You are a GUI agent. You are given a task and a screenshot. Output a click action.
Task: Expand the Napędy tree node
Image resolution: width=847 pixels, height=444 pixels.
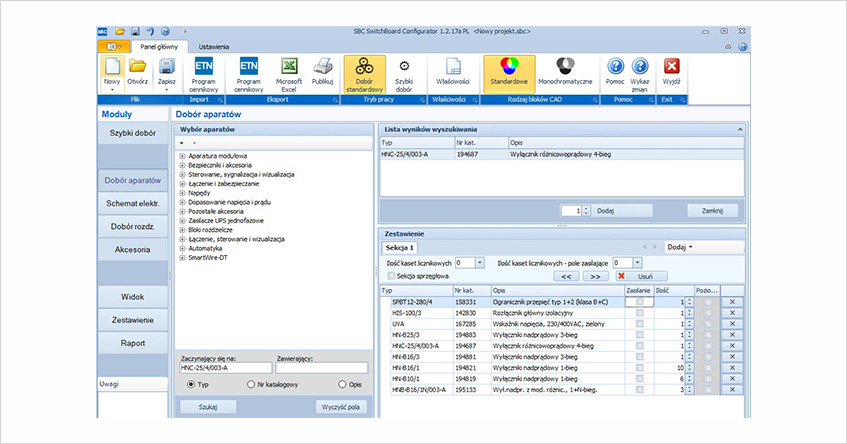[x=183, y=193]
